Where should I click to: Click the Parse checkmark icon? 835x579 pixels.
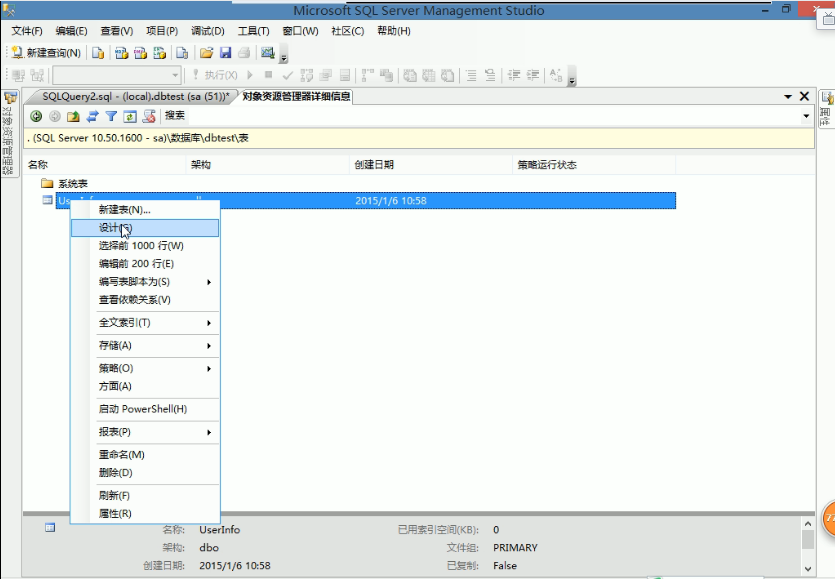(x=288, y=75)
